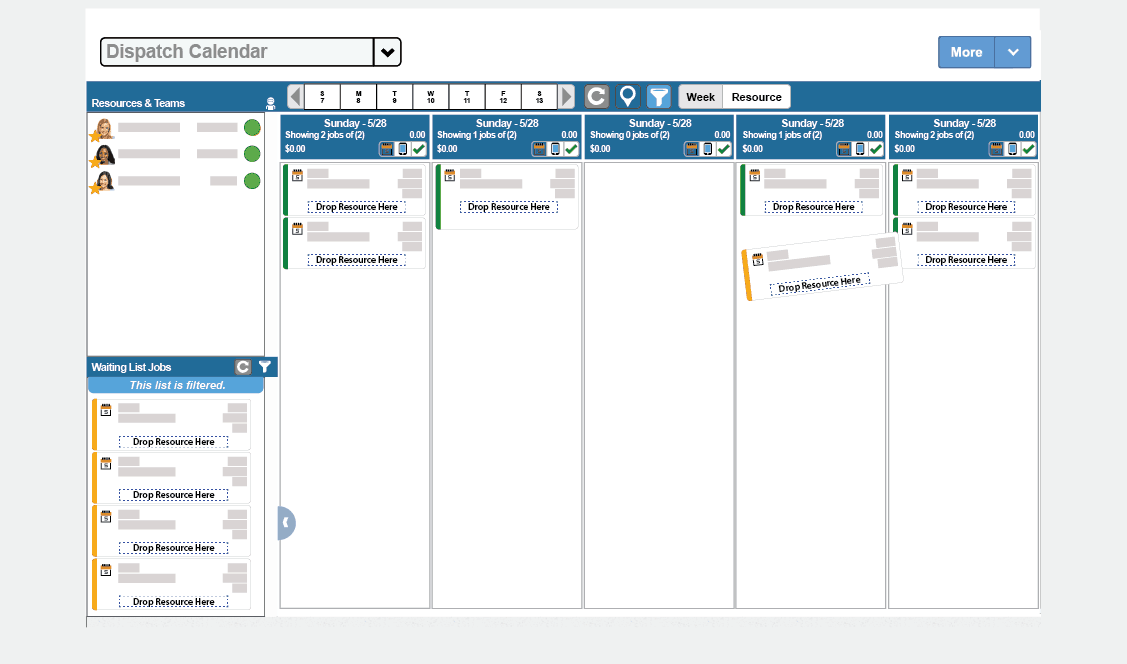Screen dimensions: 1127x664
Task: Click the third resource's avatar
Action: coord(104,181)
